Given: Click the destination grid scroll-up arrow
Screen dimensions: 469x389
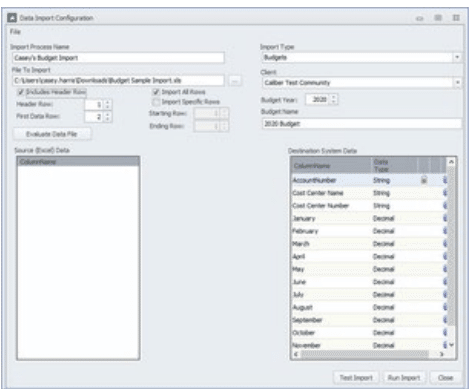Looking at the screenshot, I should pos(451,162).
